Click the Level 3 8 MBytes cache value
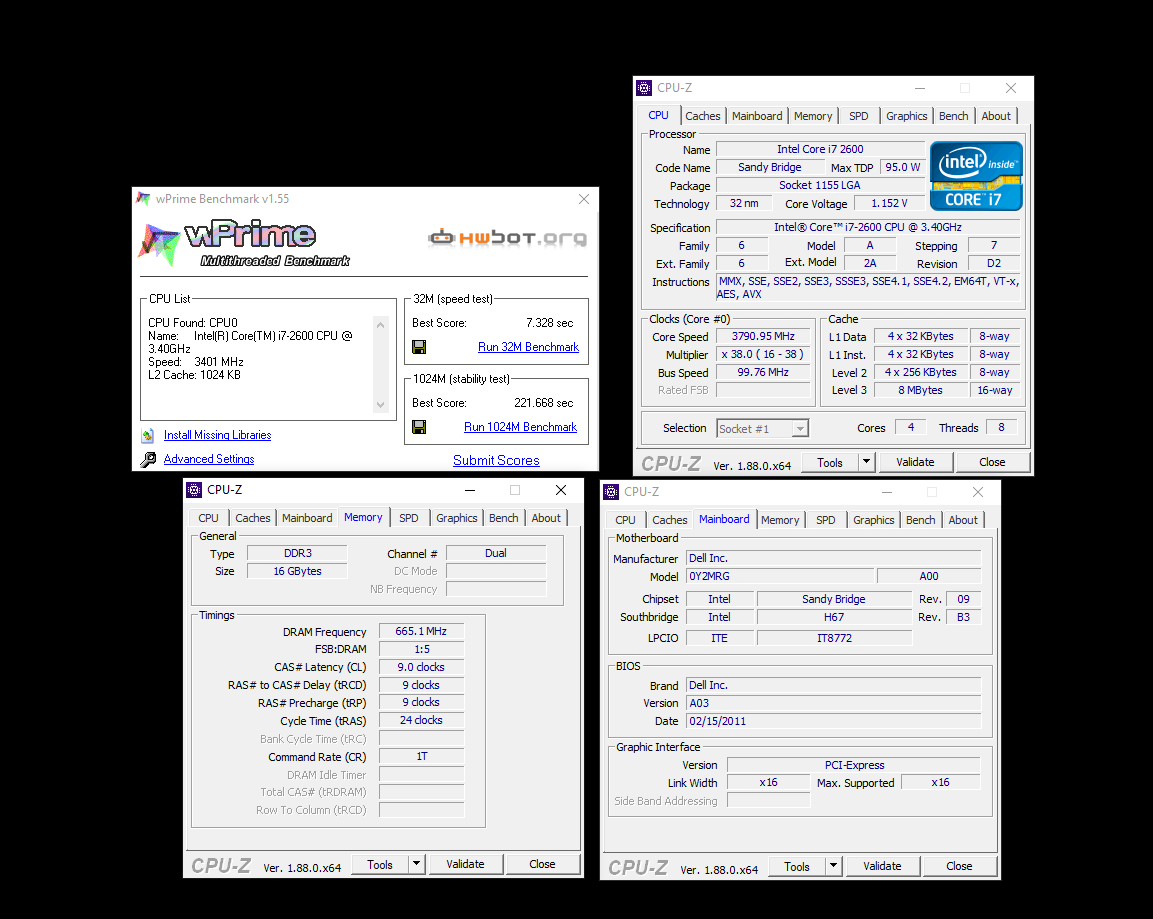Screen dimensions: 1153x919 coord(920,390)
